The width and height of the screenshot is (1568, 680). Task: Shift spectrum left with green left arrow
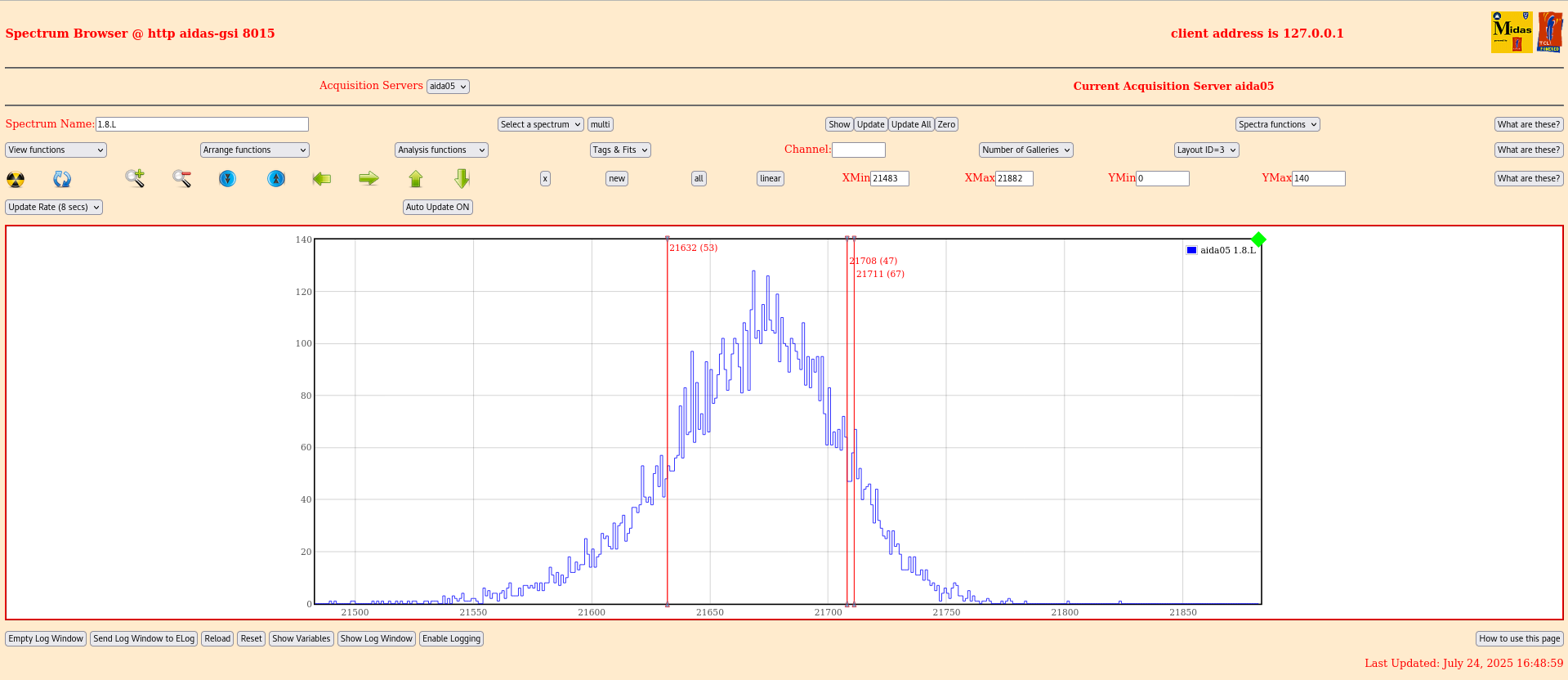coord(322,178)
